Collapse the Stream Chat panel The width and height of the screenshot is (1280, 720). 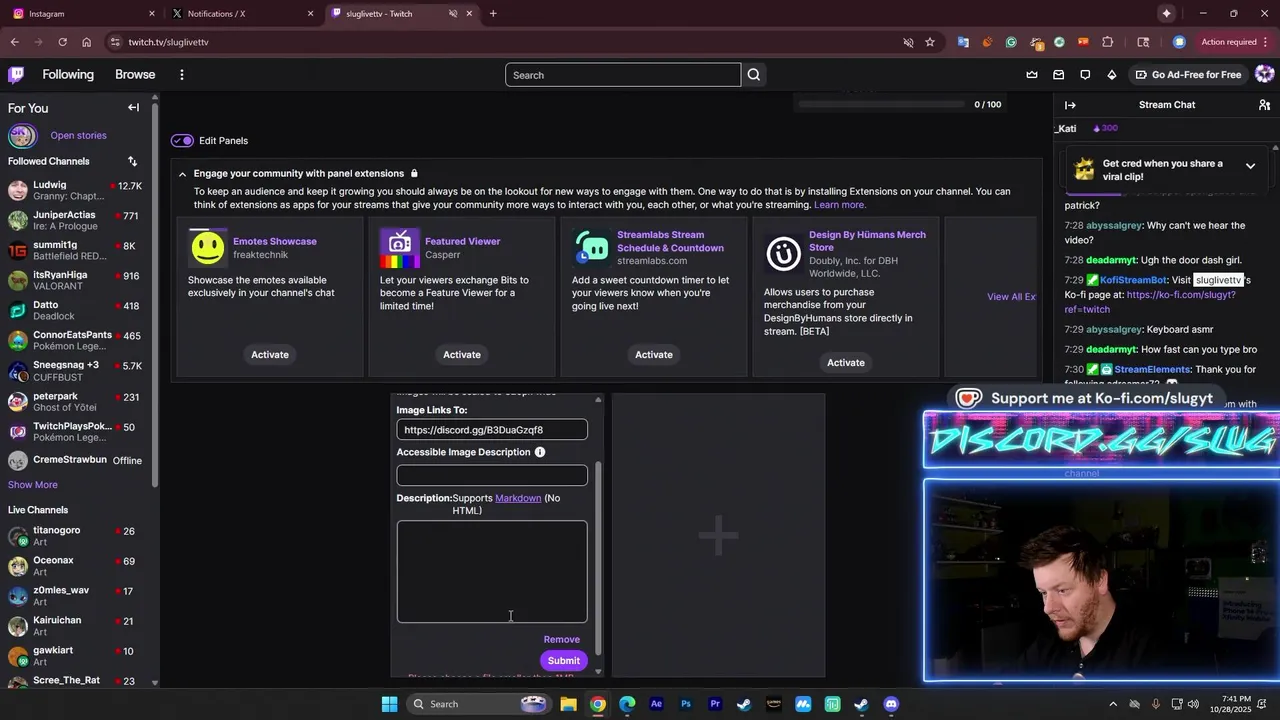coord(1070,105)
